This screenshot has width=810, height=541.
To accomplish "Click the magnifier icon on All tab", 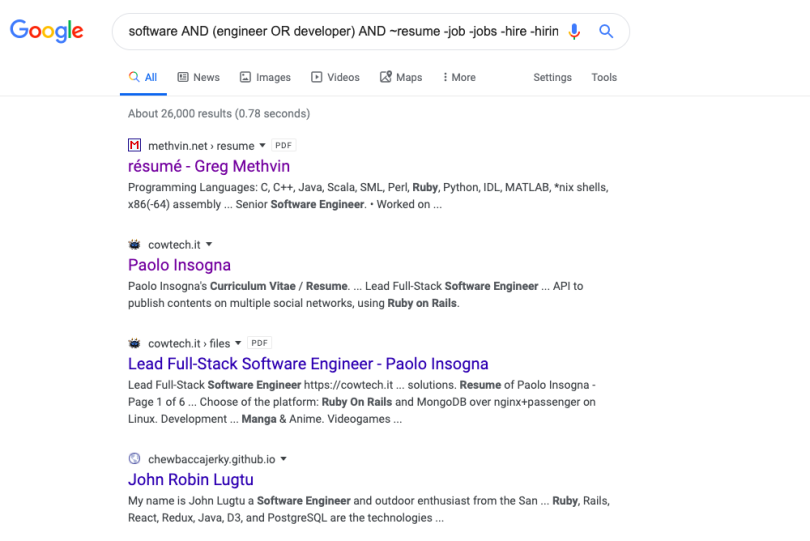I will coord(134,77).
